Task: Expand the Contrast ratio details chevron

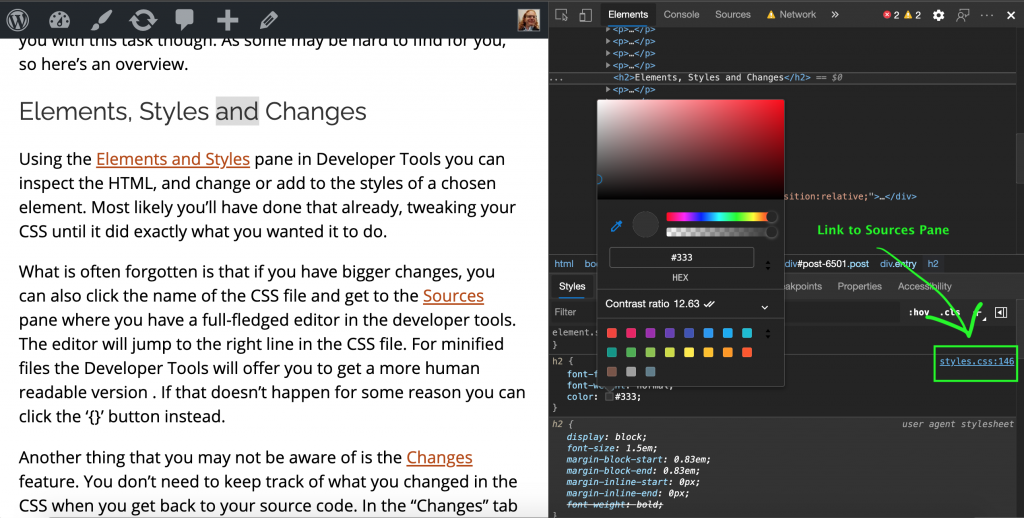Action: point(764,306)
